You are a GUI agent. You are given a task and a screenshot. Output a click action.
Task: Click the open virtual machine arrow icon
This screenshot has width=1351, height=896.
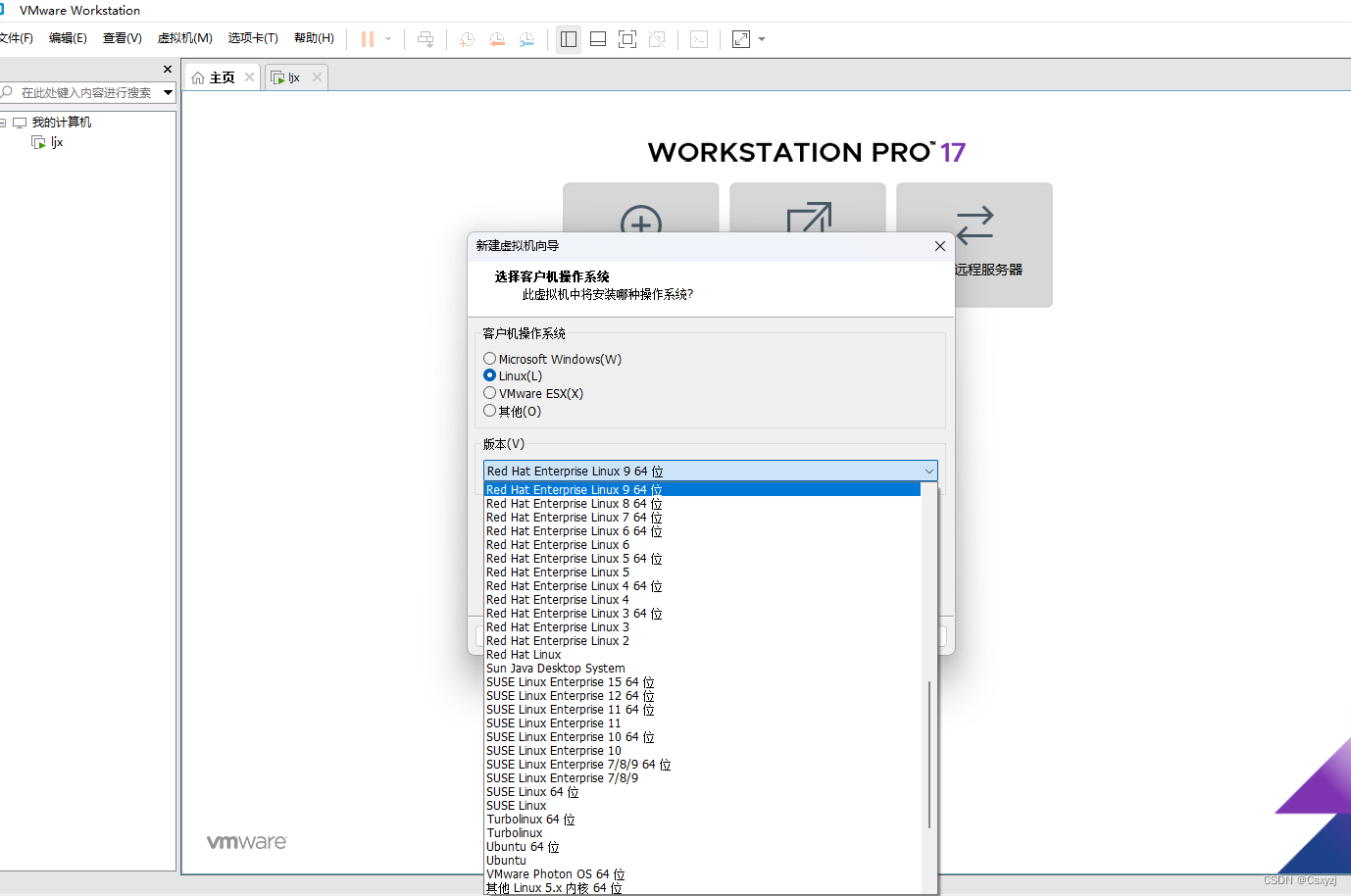[809, 218]
